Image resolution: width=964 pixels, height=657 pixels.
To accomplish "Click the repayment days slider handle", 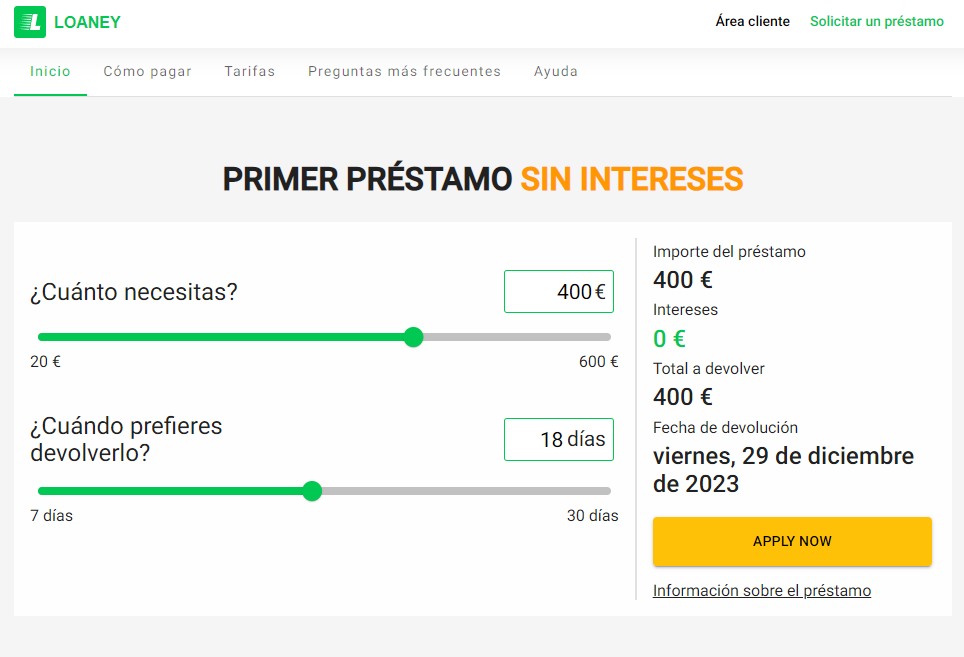I will pos(312,491).
